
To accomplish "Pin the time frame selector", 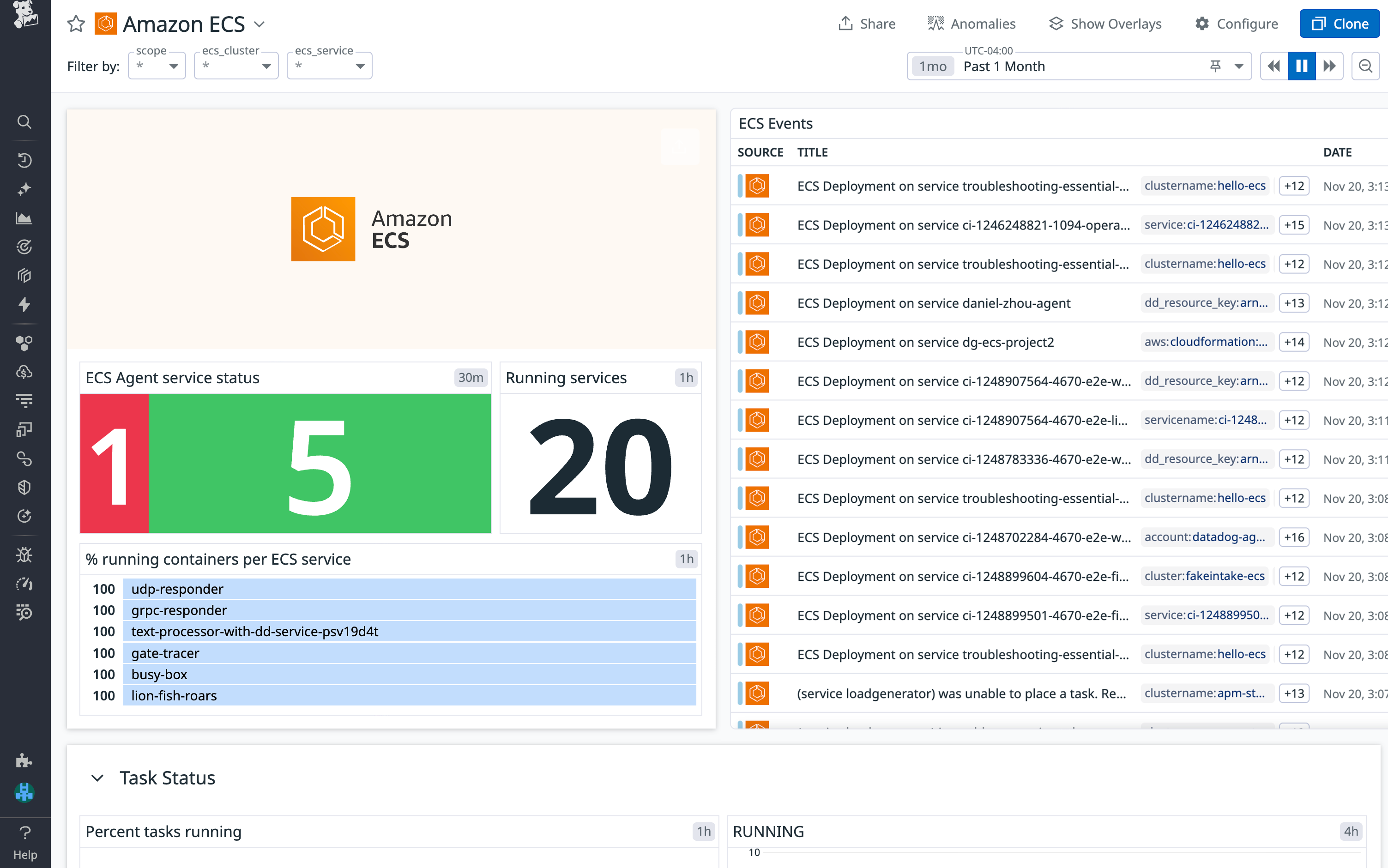I will [x=1216, y=66].
